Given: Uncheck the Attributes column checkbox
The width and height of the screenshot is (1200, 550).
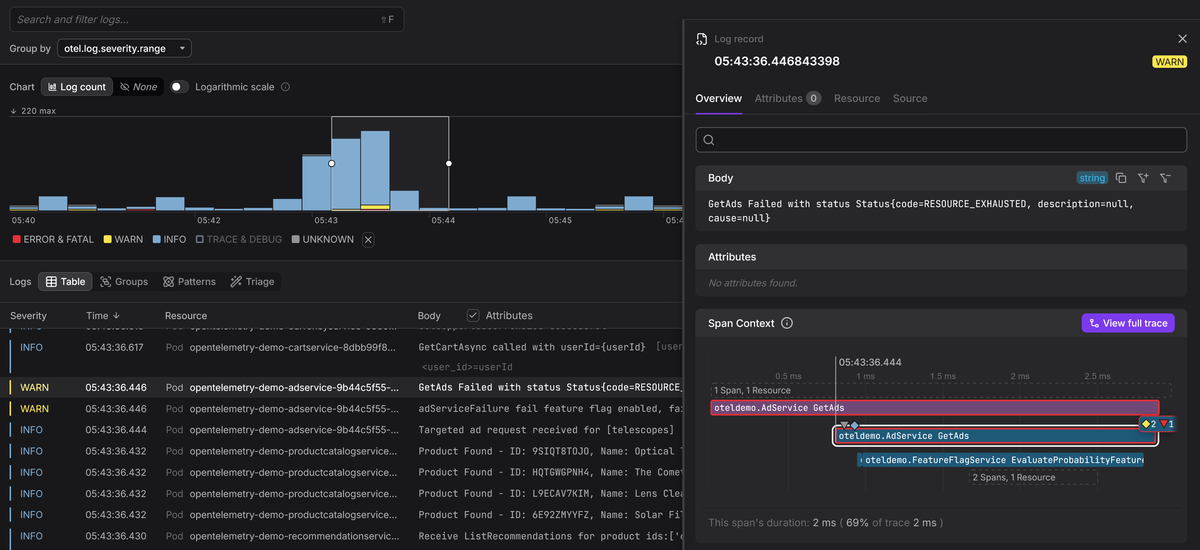Looking at the screenshot, I should click(x=473, y=315).
